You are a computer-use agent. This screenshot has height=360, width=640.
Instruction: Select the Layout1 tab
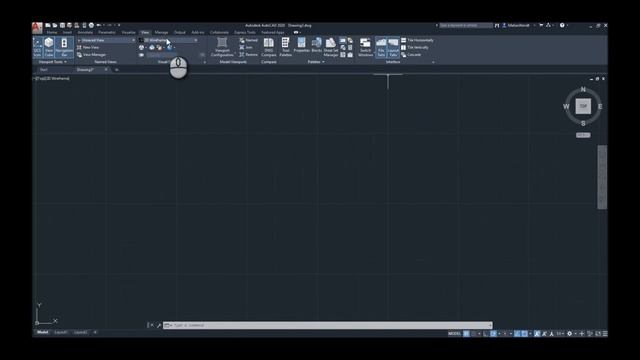(x=61, y=332)
